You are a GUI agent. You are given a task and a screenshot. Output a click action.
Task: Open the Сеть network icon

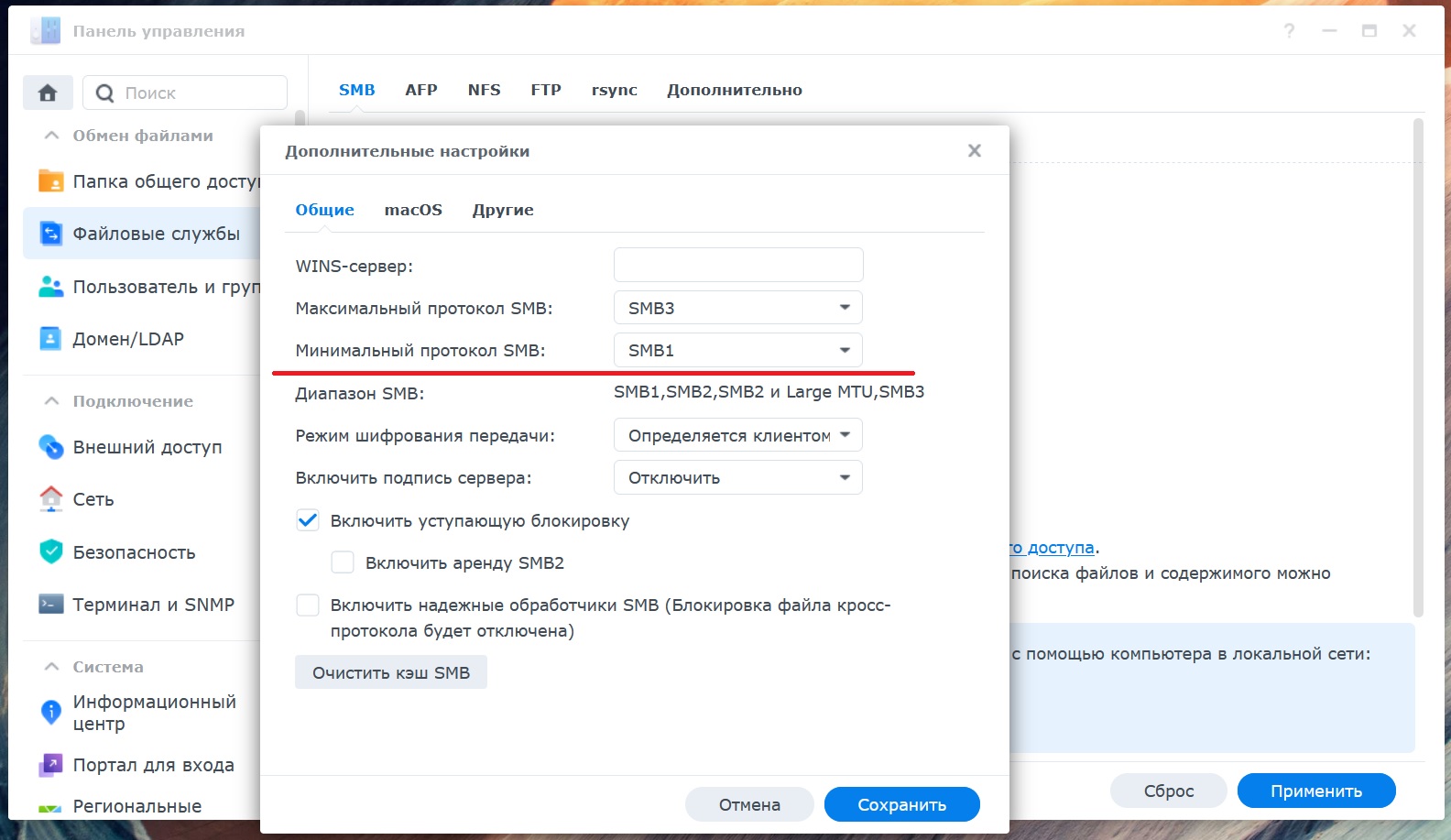coord(51,499)
